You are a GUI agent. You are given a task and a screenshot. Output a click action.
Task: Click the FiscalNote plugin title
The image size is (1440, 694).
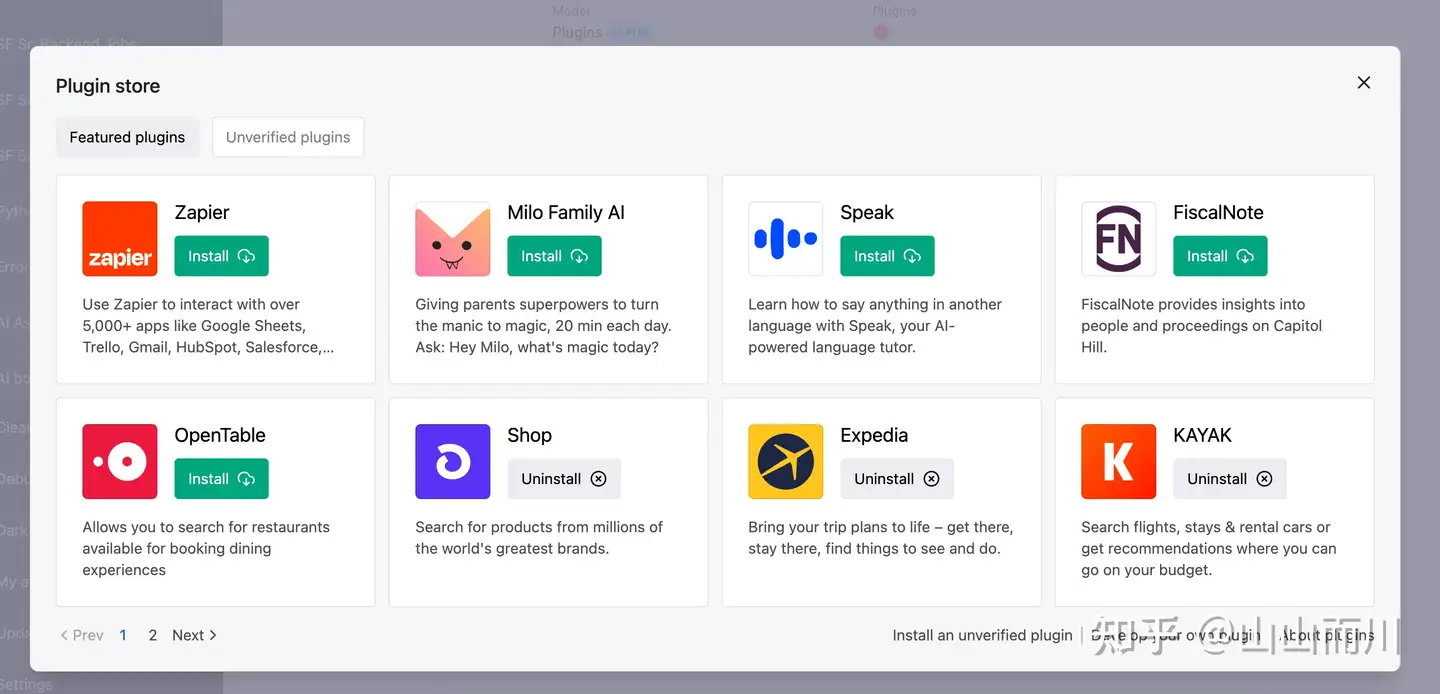point(1218,212)
